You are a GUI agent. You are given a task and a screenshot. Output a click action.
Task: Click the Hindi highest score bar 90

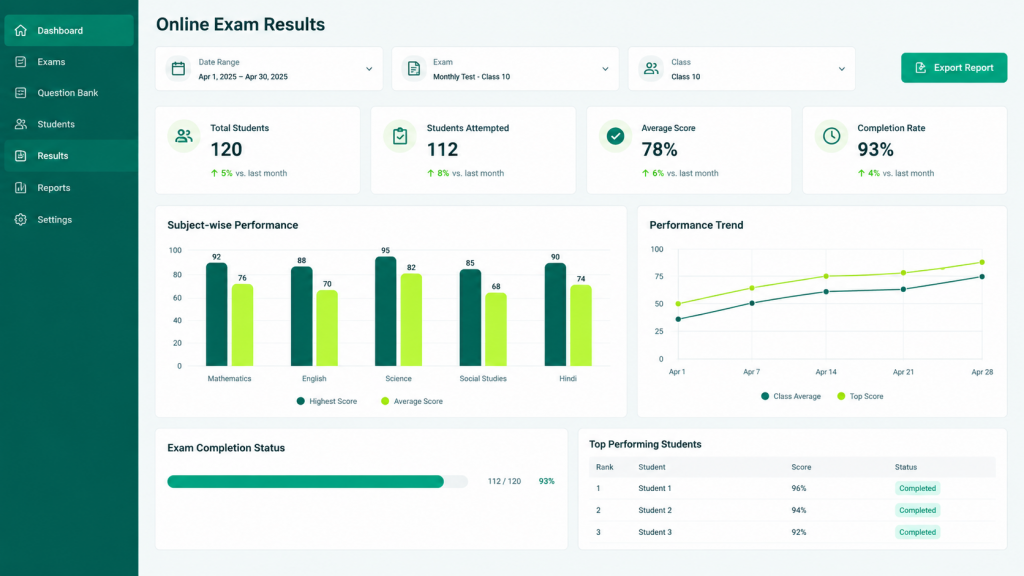(x=555, y=315)
